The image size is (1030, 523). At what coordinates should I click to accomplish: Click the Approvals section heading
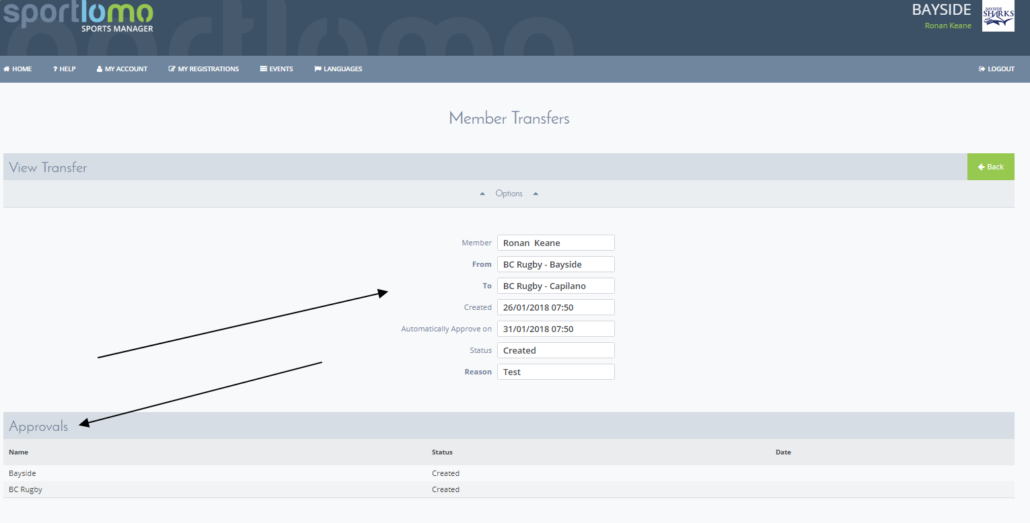click(38, 426)
